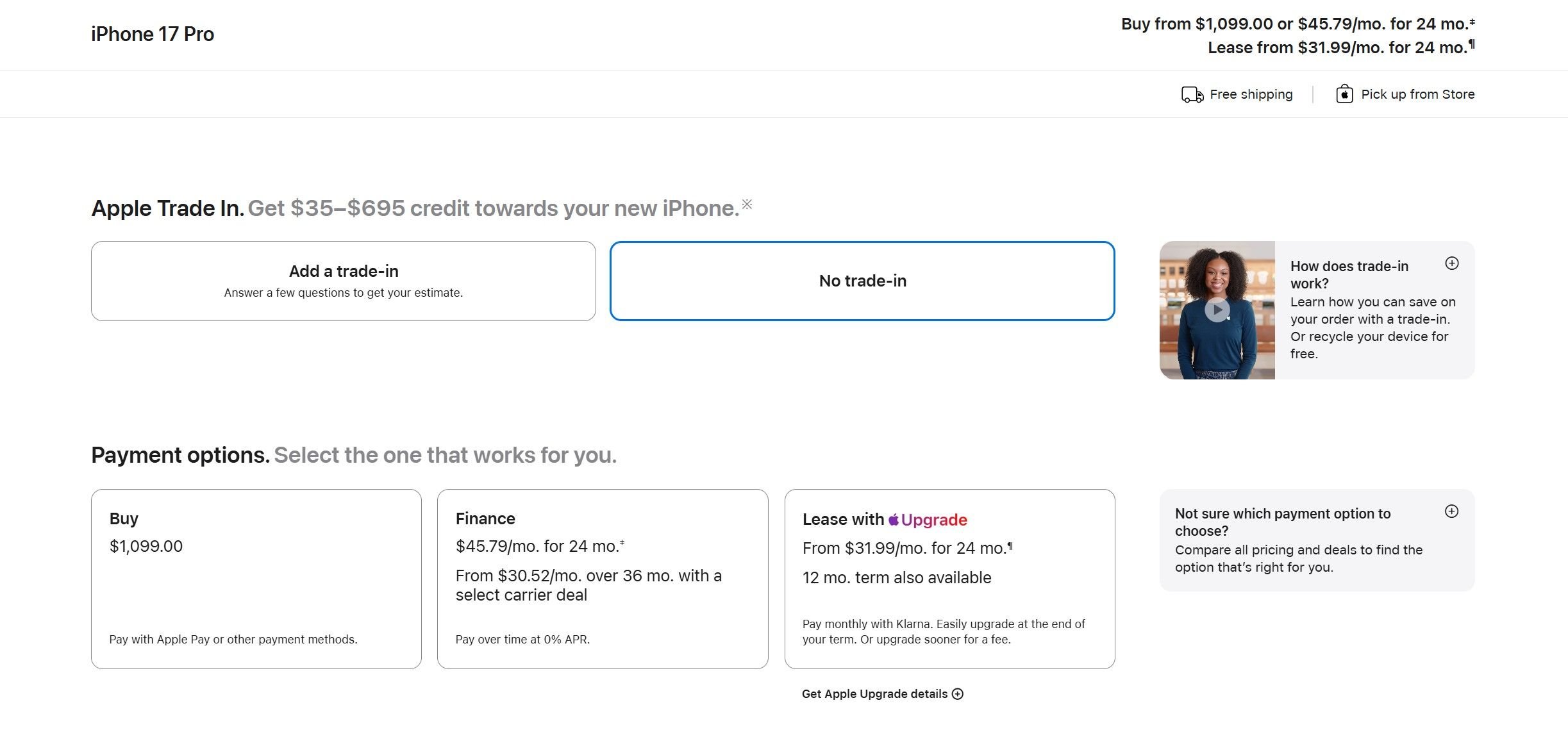Open the trade-in credit footnote symbol
The image size is (1568, 755).
pos(747,204)
